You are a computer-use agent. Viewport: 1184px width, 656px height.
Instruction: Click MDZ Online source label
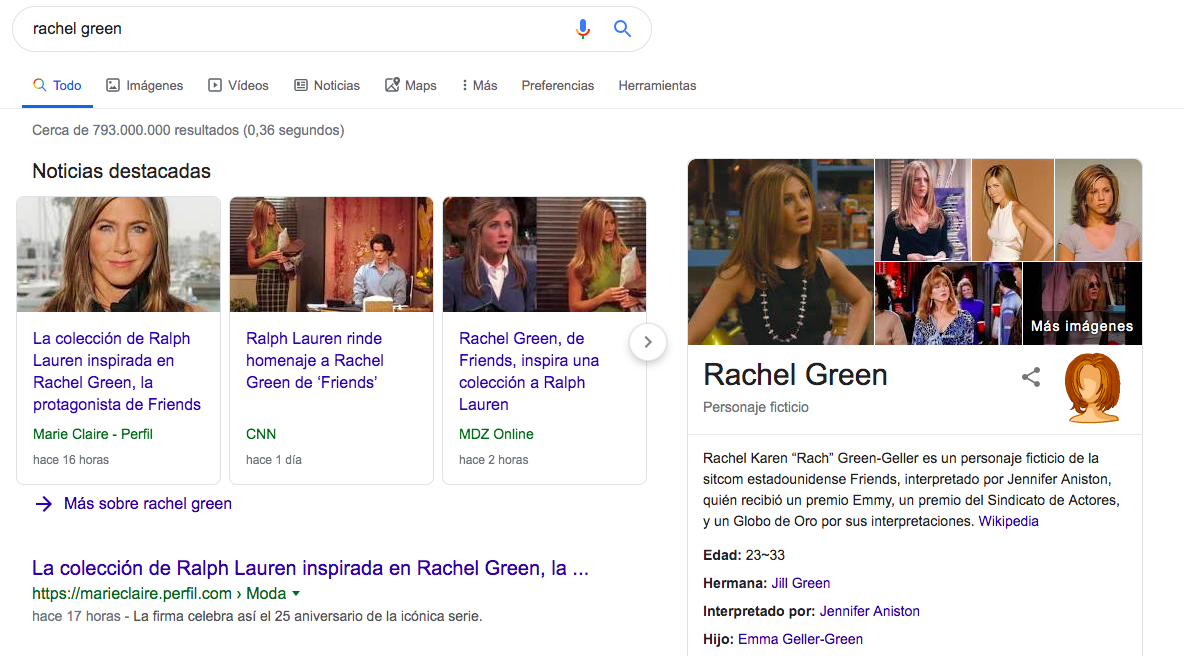coord(496,434)
